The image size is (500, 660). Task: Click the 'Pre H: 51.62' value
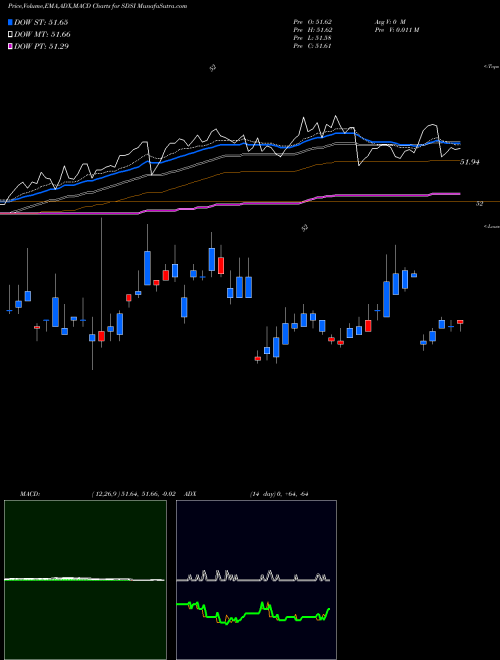tap(314, 30)
